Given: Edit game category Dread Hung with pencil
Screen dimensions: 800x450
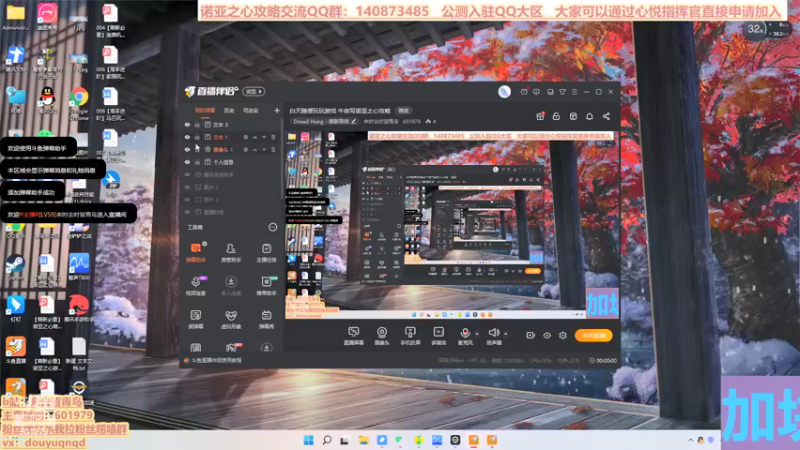Looking at the screenshot, I should (x=354, y=121).
